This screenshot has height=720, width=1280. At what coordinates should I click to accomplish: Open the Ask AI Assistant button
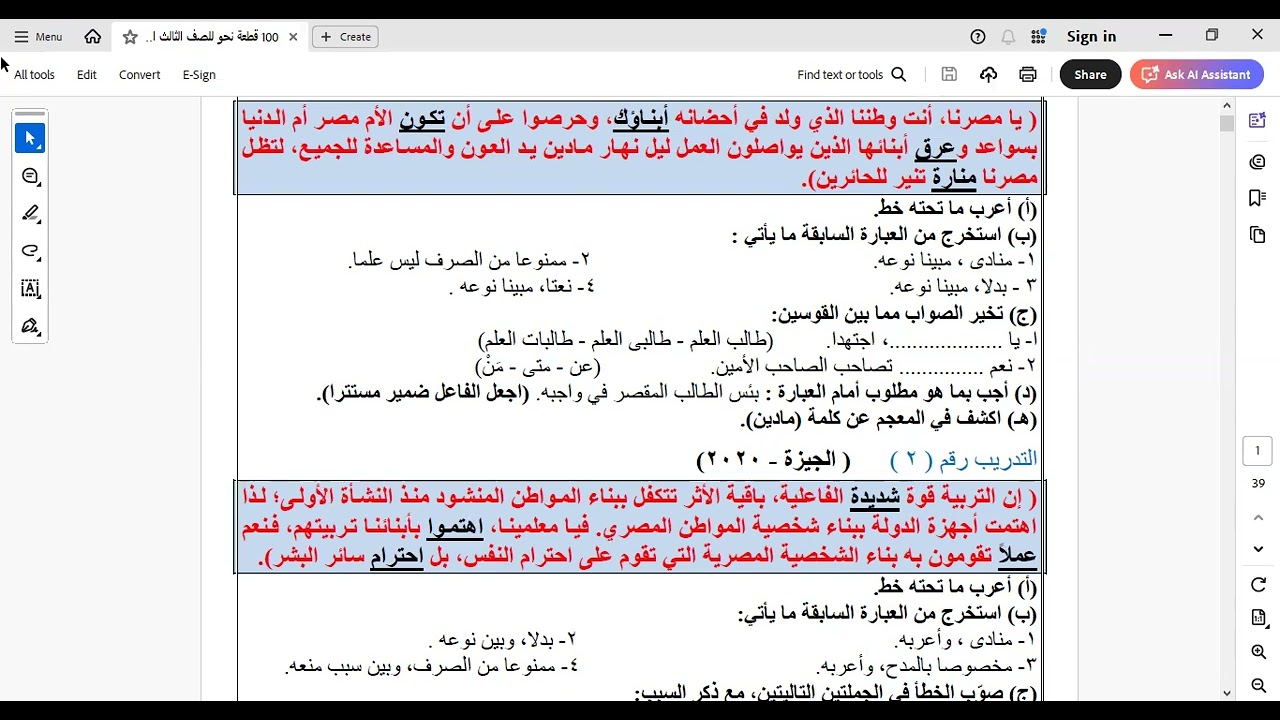click(x=1196, y=75)
